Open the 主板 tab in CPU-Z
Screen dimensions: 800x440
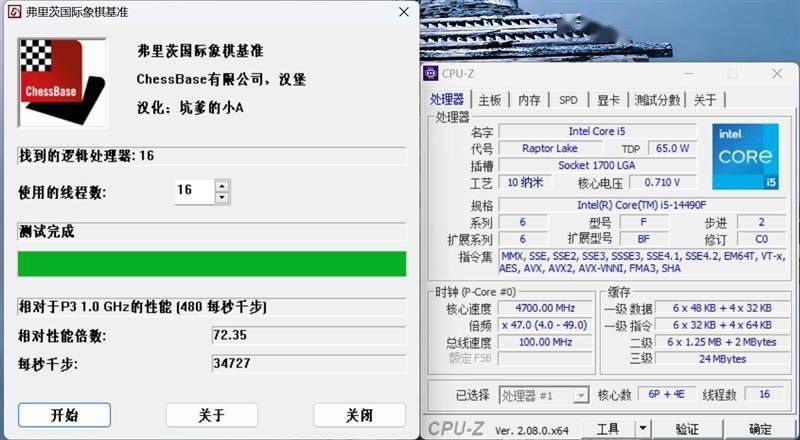pos(490,100)
